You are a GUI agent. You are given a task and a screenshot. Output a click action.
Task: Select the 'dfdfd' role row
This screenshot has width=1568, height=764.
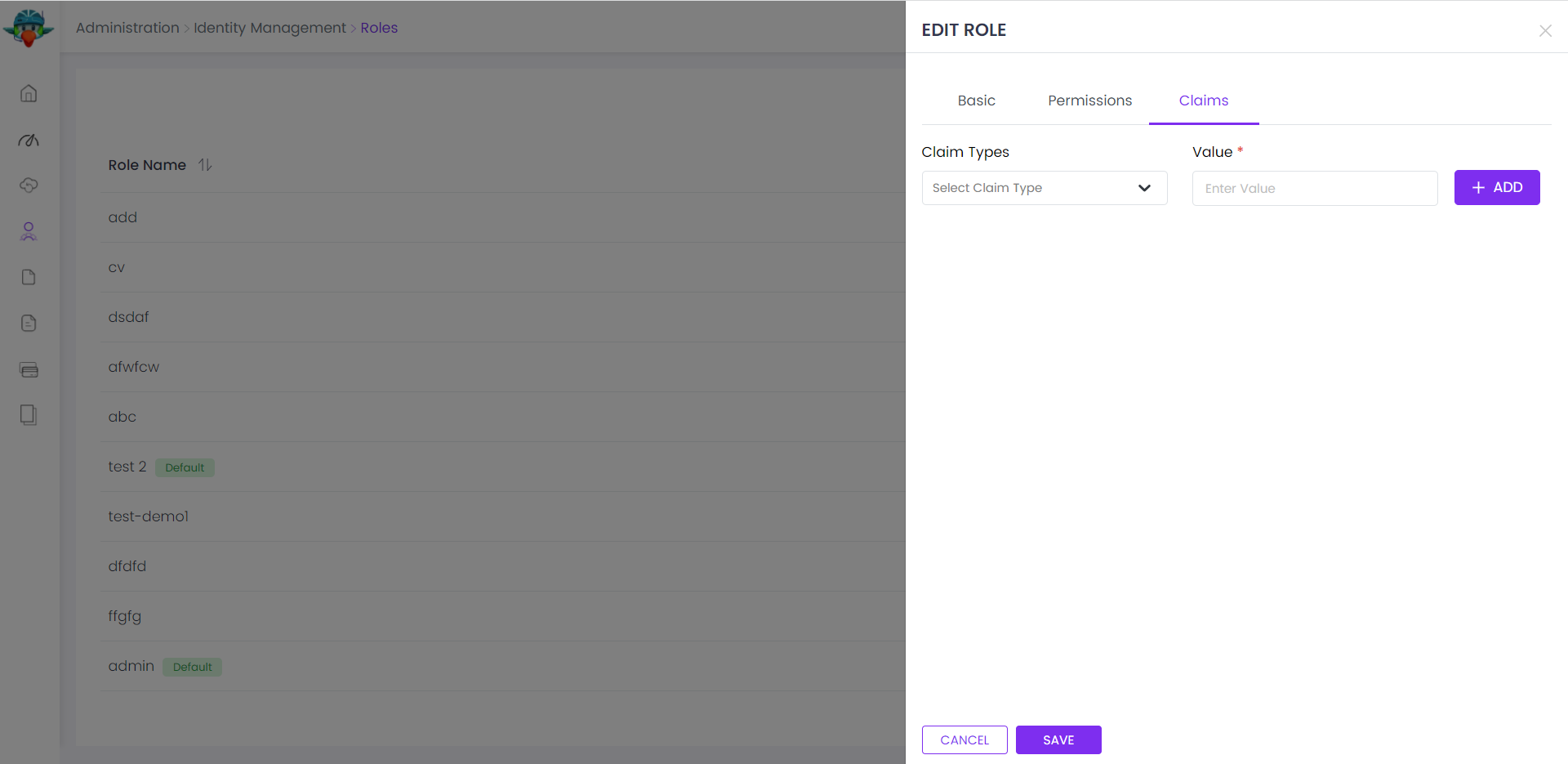(502, 566)
